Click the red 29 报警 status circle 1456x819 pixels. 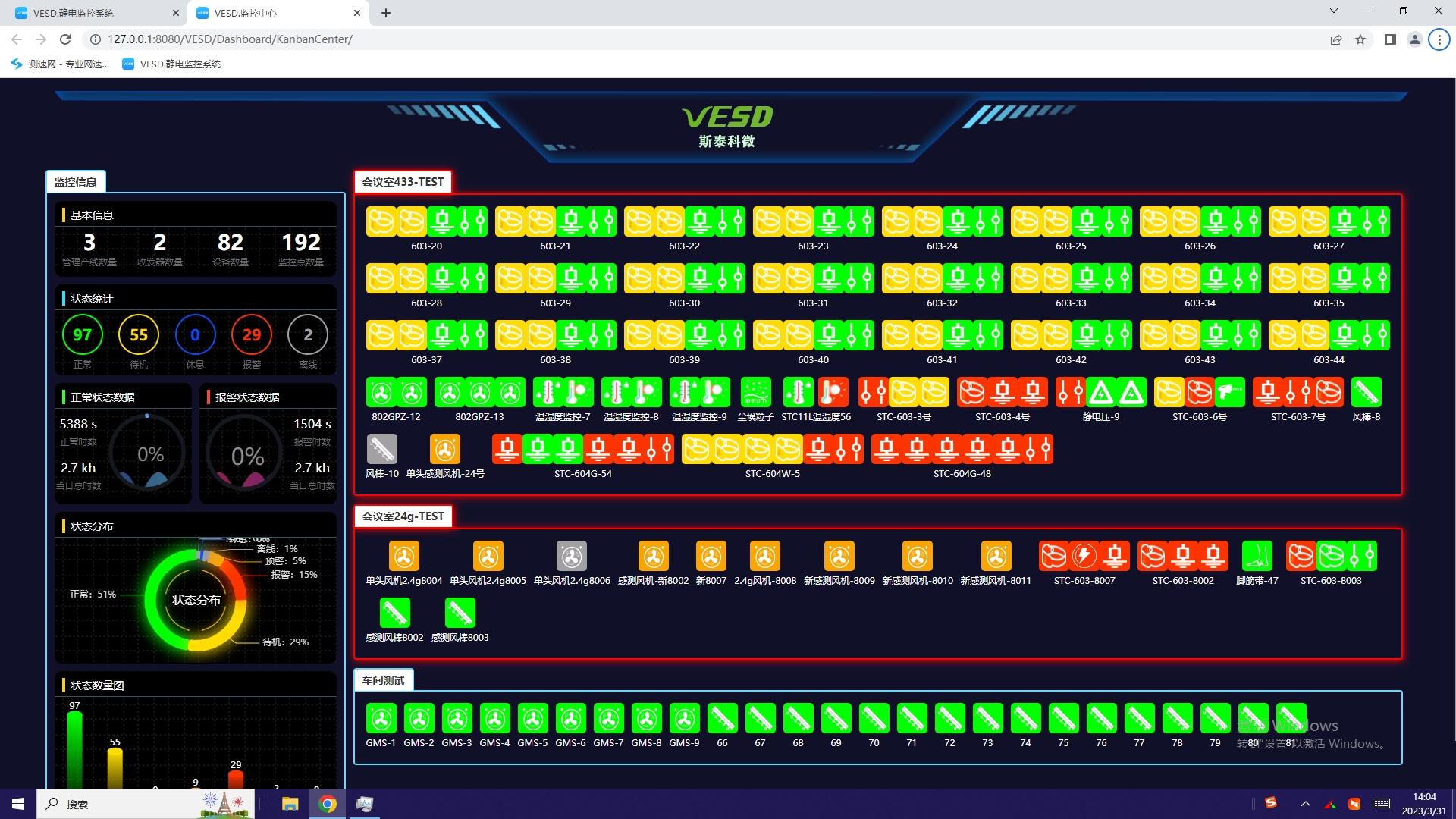(252, 335)
